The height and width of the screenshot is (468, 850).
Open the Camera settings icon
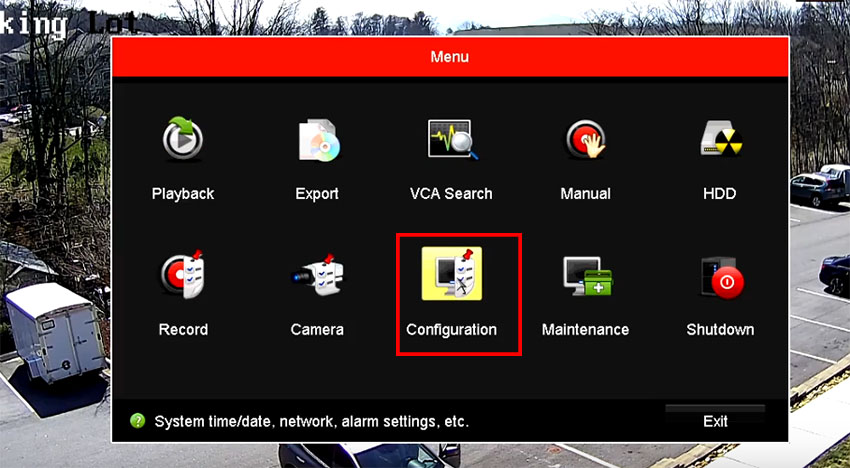click(x=318, y=274)
